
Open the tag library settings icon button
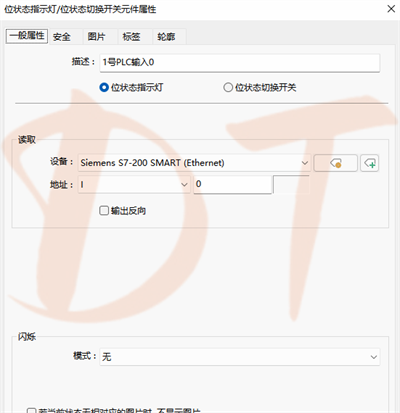pyautogui.click(x=336, y=163)
